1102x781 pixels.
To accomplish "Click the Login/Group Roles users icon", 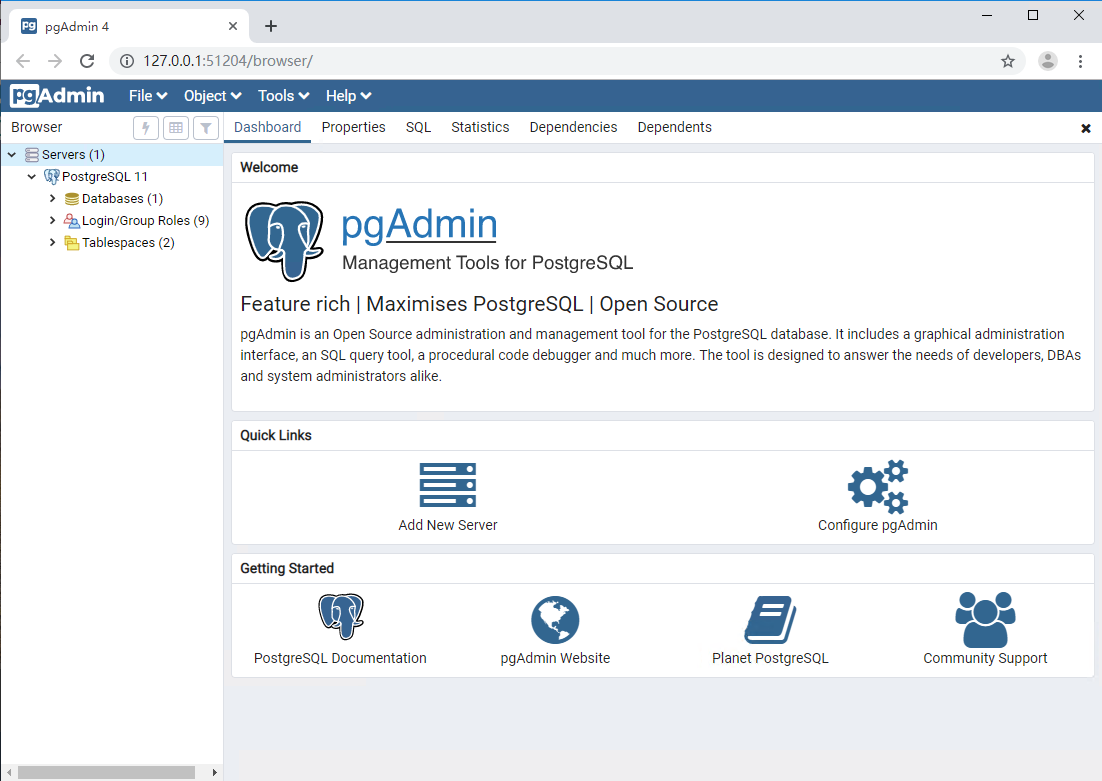I will [x=72, y=221].
